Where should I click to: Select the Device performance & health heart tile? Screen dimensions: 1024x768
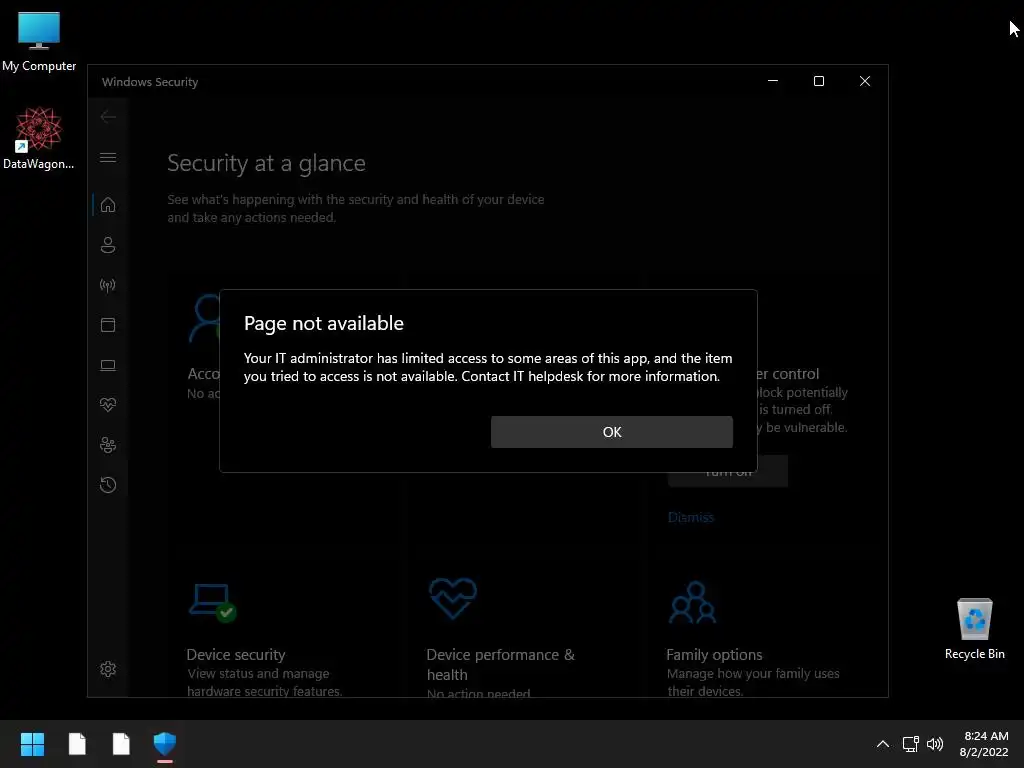tap(453, 598)
